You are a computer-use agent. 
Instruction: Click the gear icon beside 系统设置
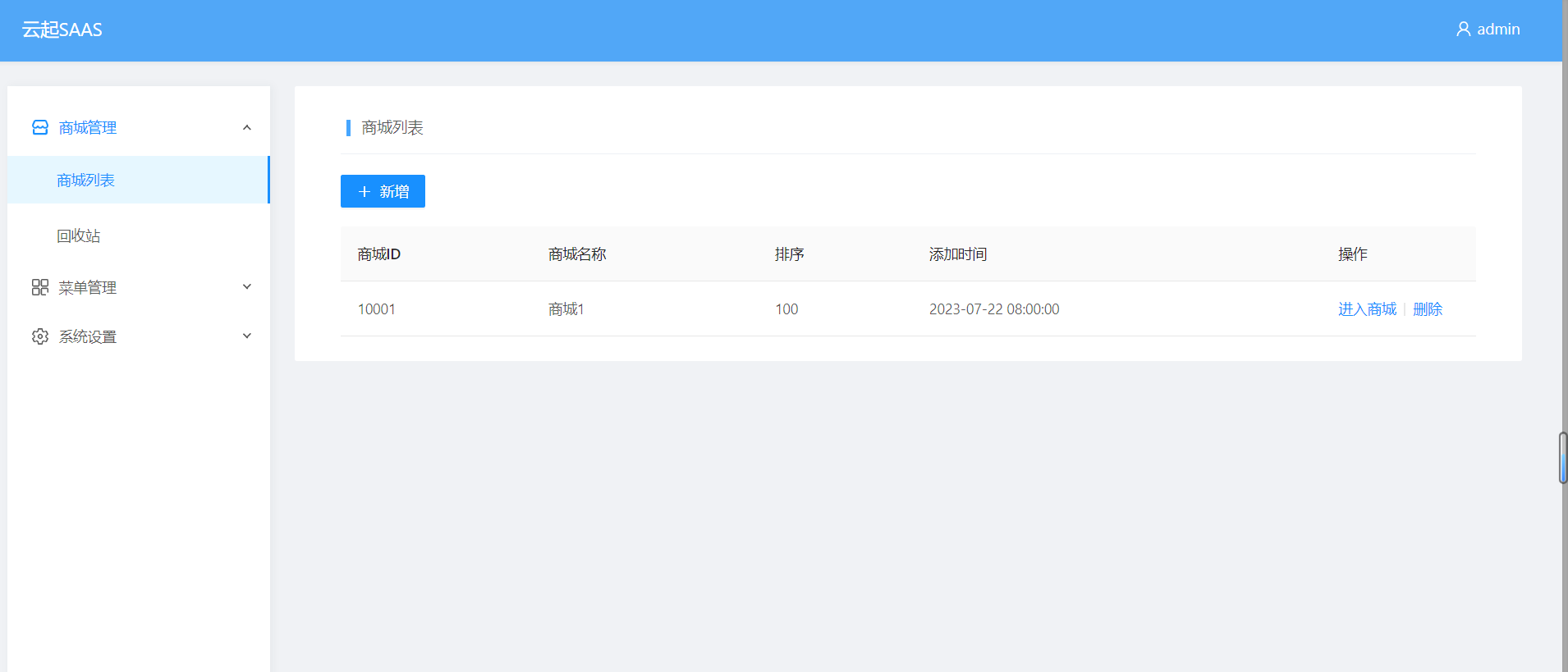pyautogui.click(x=39, y=336)
